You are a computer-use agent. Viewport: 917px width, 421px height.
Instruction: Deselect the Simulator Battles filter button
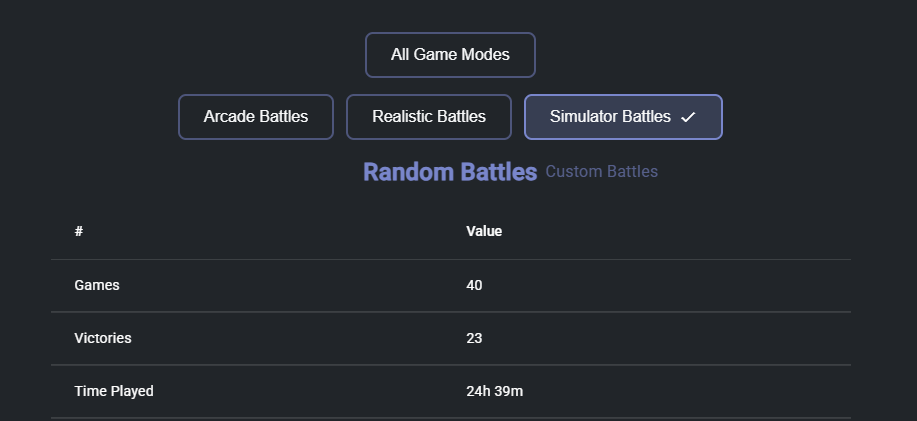tap(610, 117)
